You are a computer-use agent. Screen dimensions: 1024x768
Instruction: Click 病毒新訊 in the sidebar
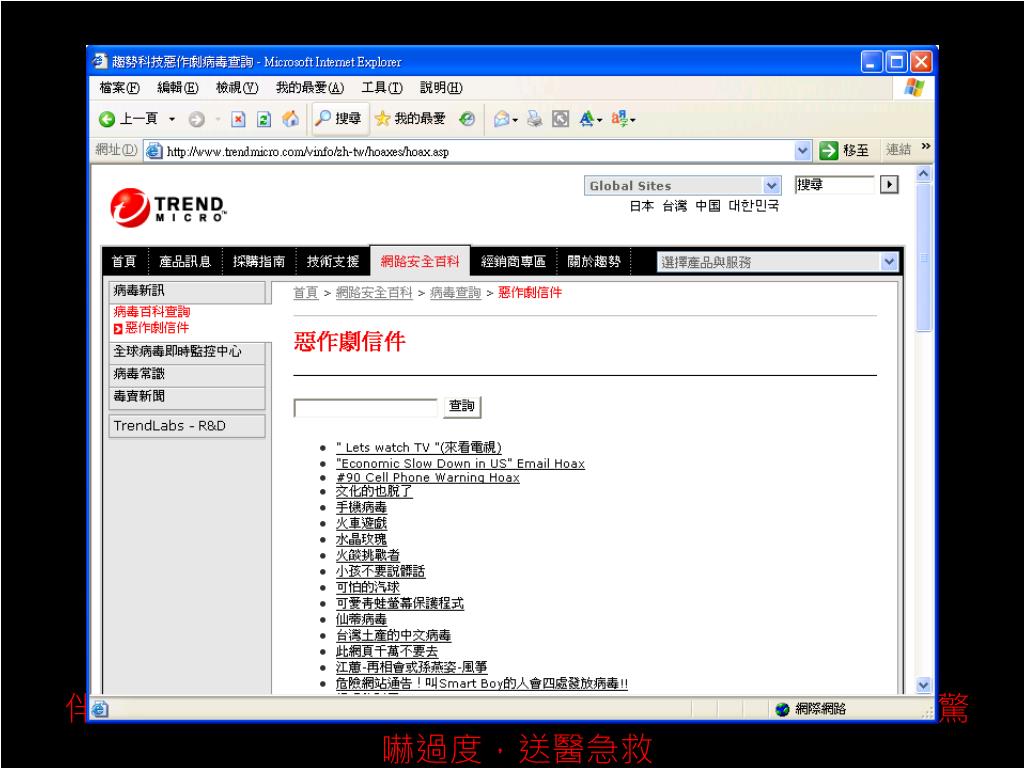coord(187,291)
